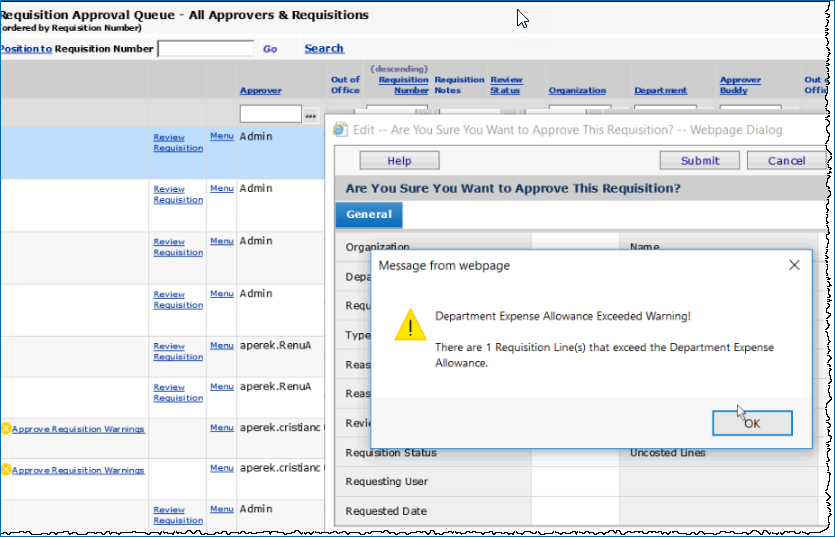Sort by the Approver column header
The height and width of the screenshot is (537, 835).
point(260,91)
